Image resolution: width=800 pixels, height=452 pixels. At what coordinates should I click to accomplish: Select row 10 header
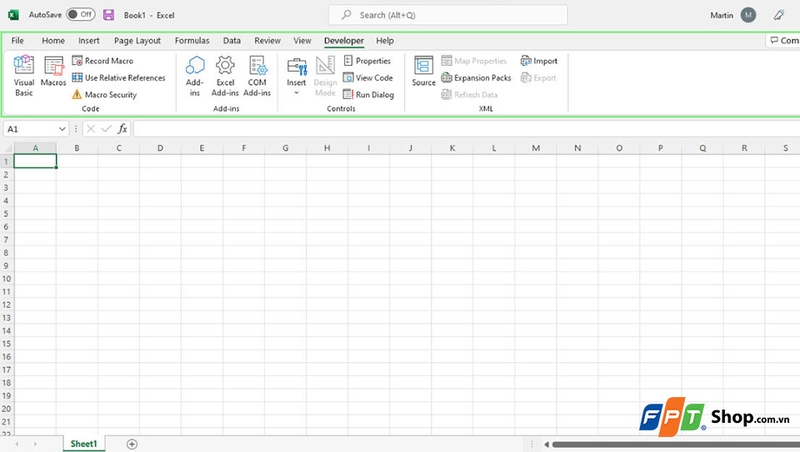7,279
